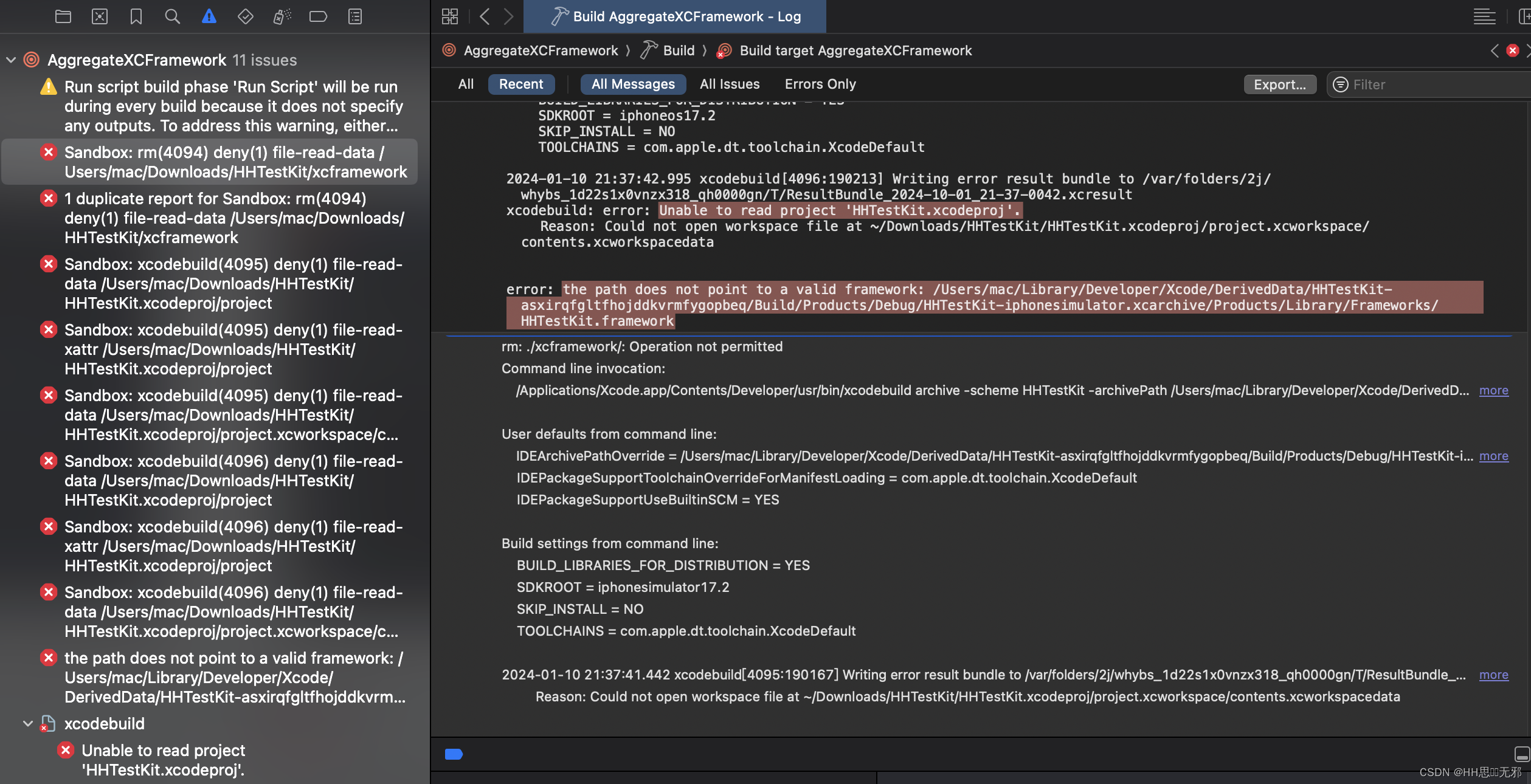Image resolution: width=1531 pixels, height=784 pixels.
Task: Toggle the editor options lines icon
Action: (x=1484, y=16)
